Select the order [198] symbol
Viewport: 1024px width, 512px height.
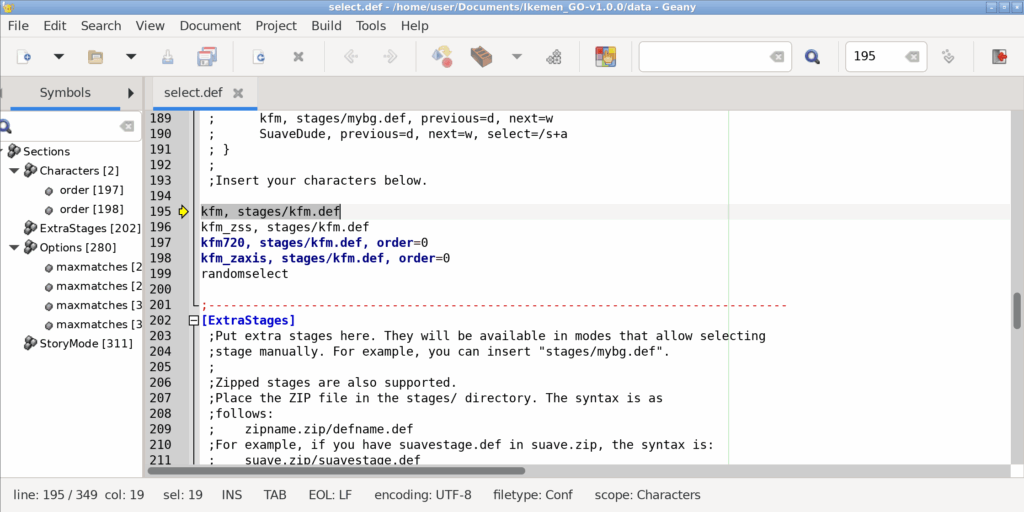(91, 209)
